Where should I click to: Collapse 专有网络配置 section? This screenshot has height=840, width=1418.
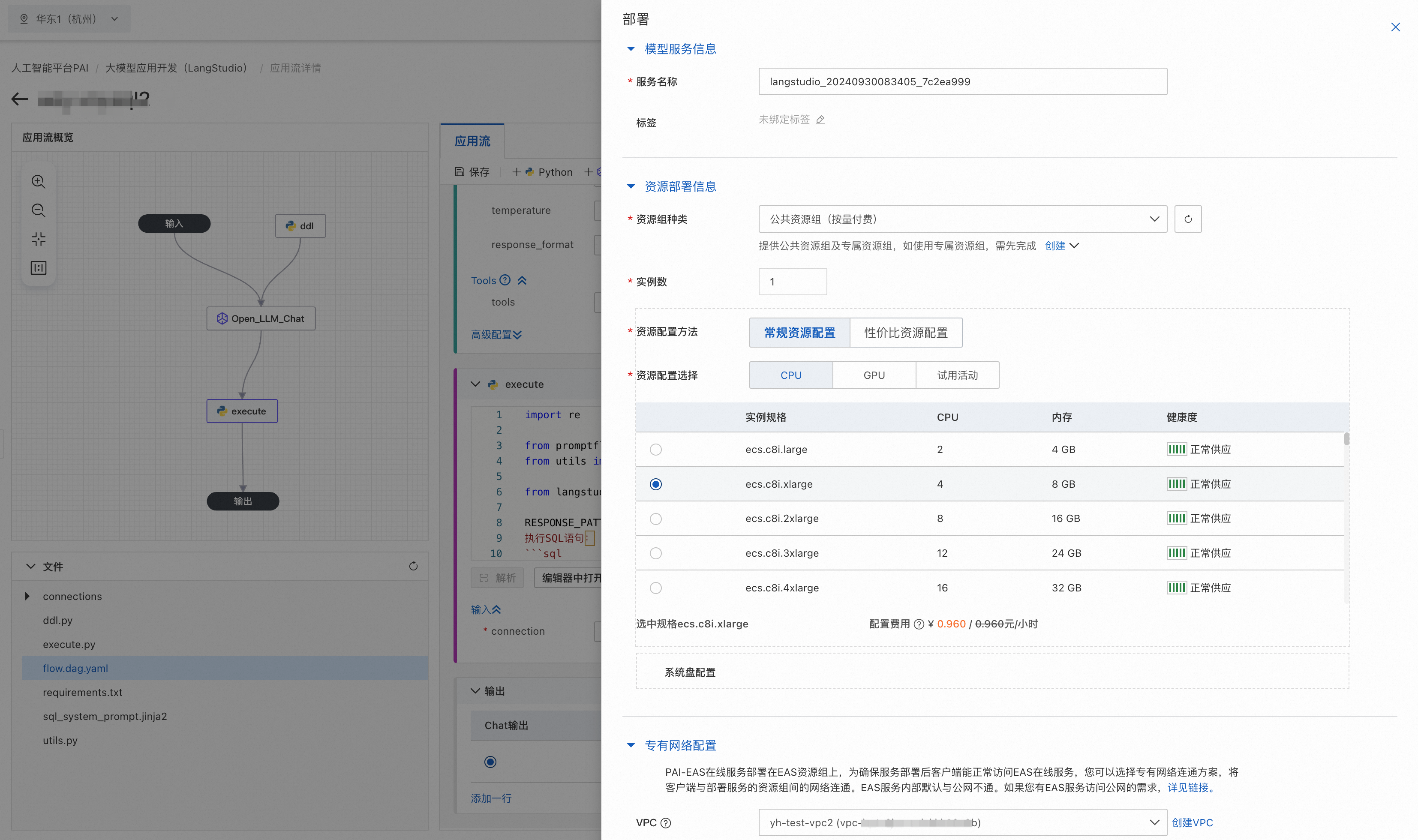click(x=631, y=745)
